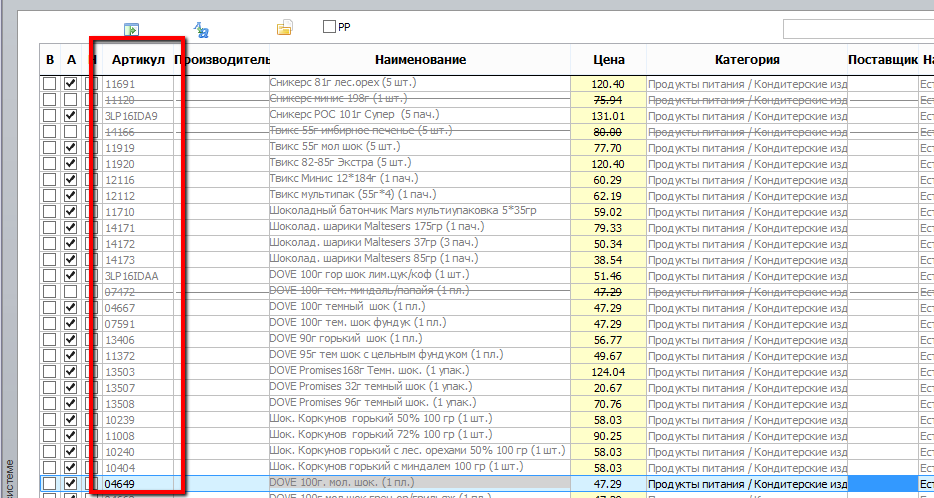Click price cell 20.67
934x498 pixels.
[608, 388]
